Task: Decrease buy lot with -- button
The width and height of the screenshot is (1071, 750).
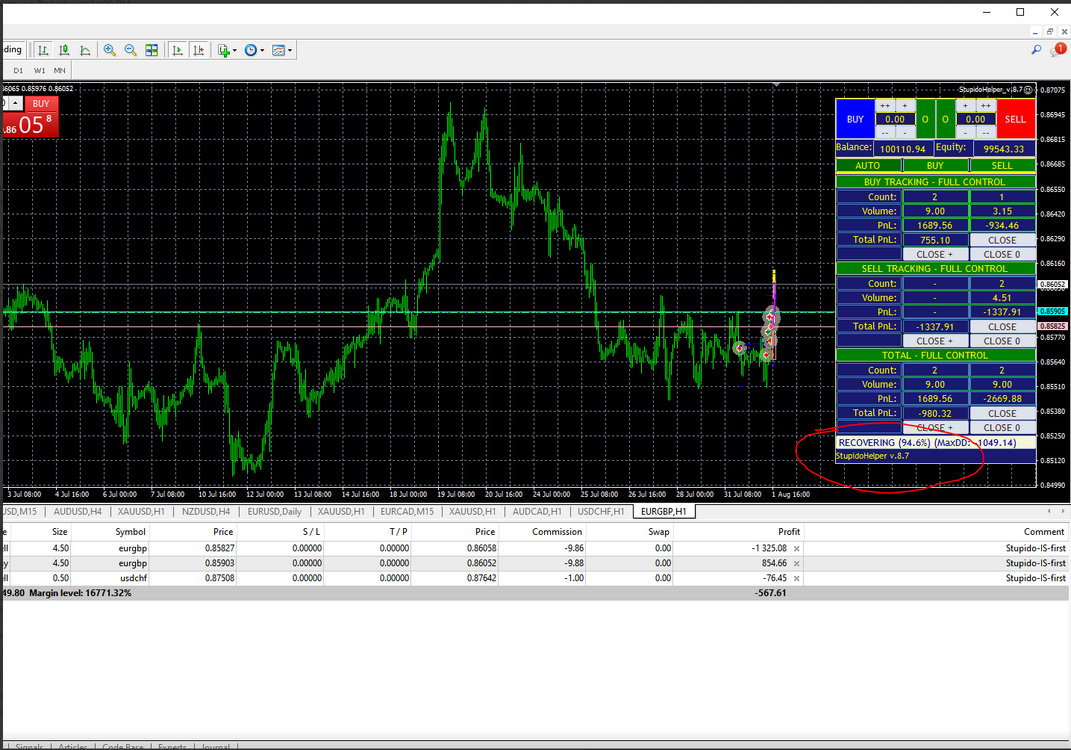Action: pyautogui.click(x=885, y=133)
